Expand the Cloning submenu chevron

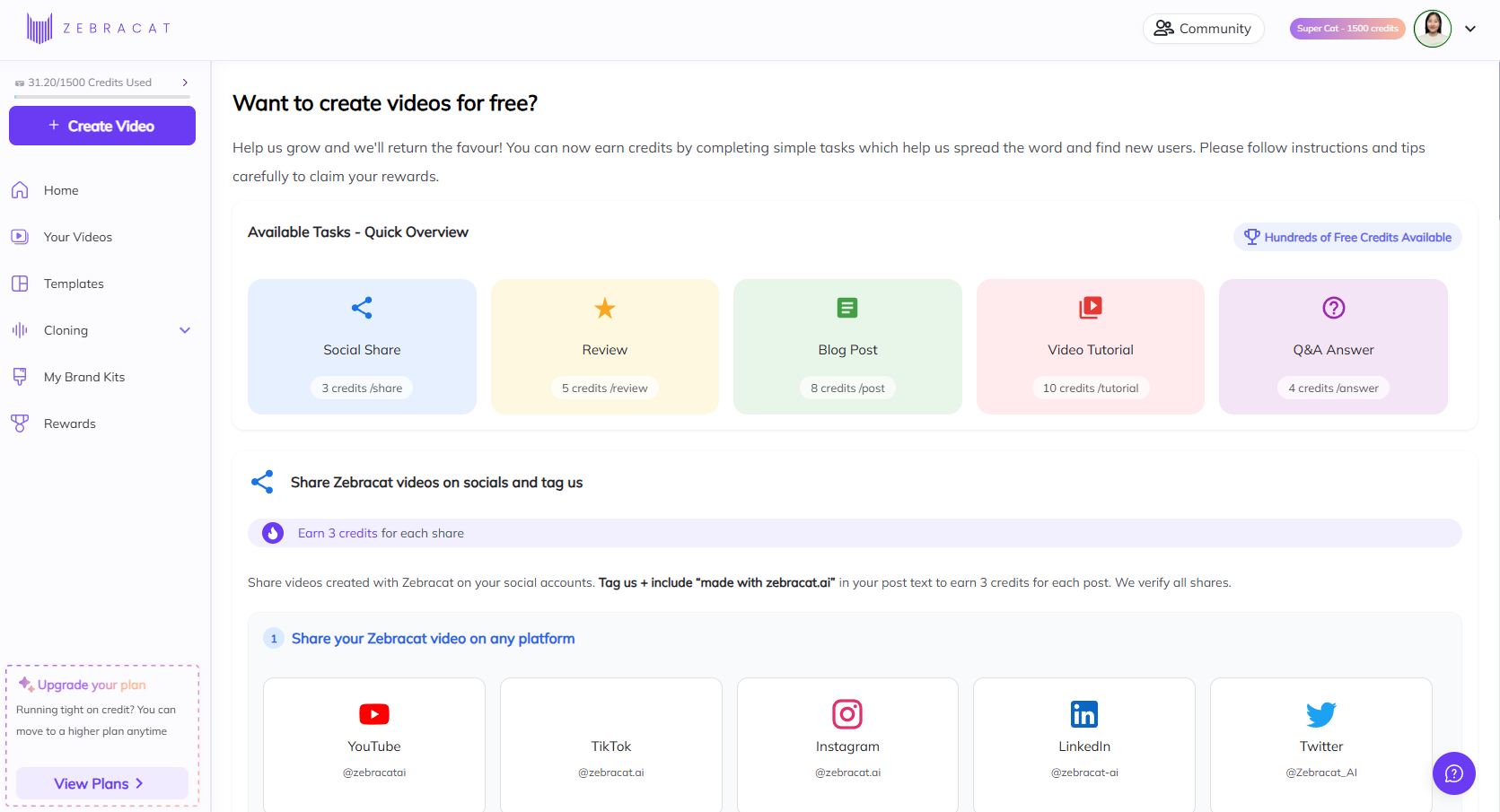tap(185, 330)
